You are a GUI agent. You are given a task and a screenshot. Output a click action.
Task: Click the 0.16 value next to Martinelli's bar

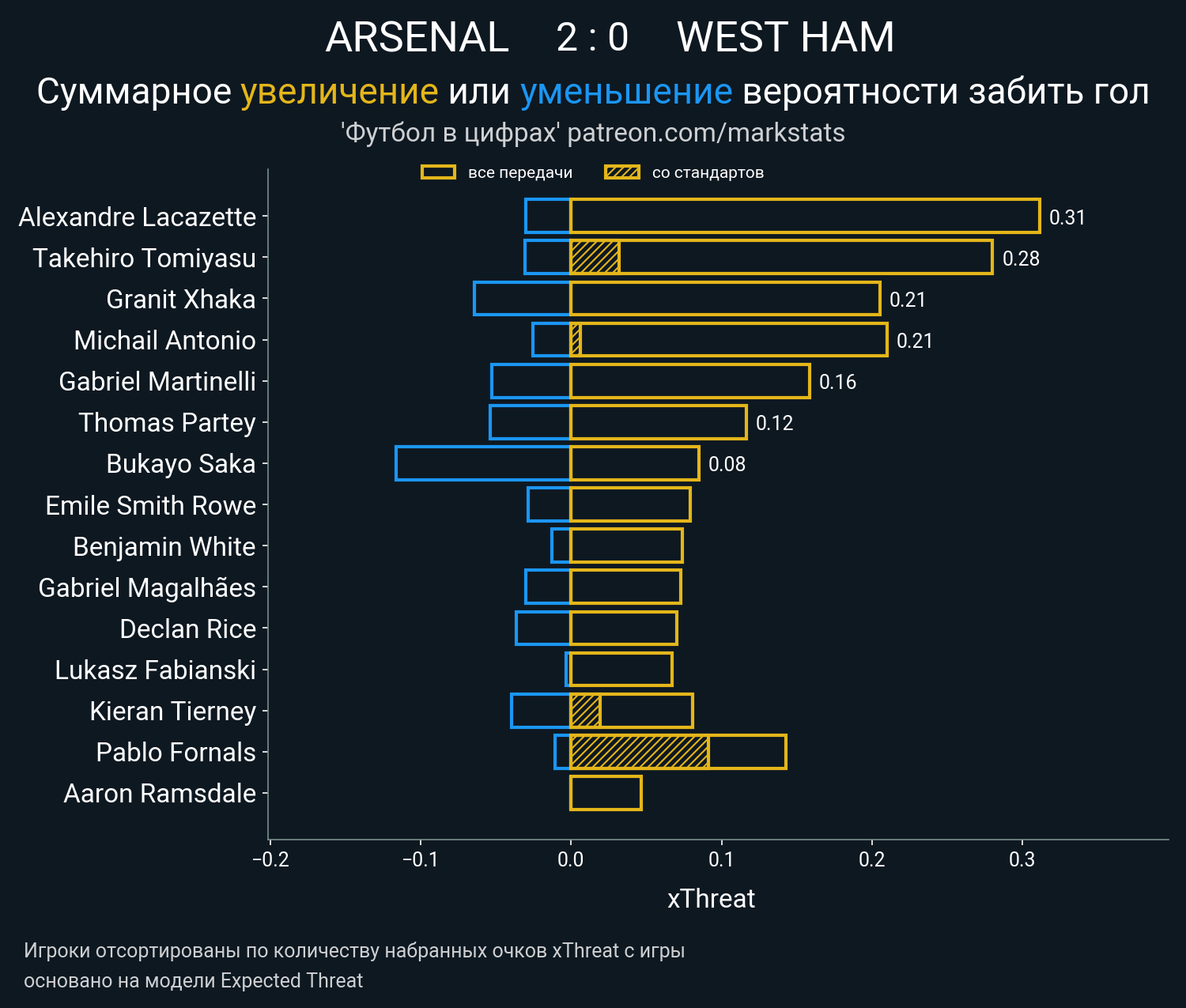click(x=837, y=382)
